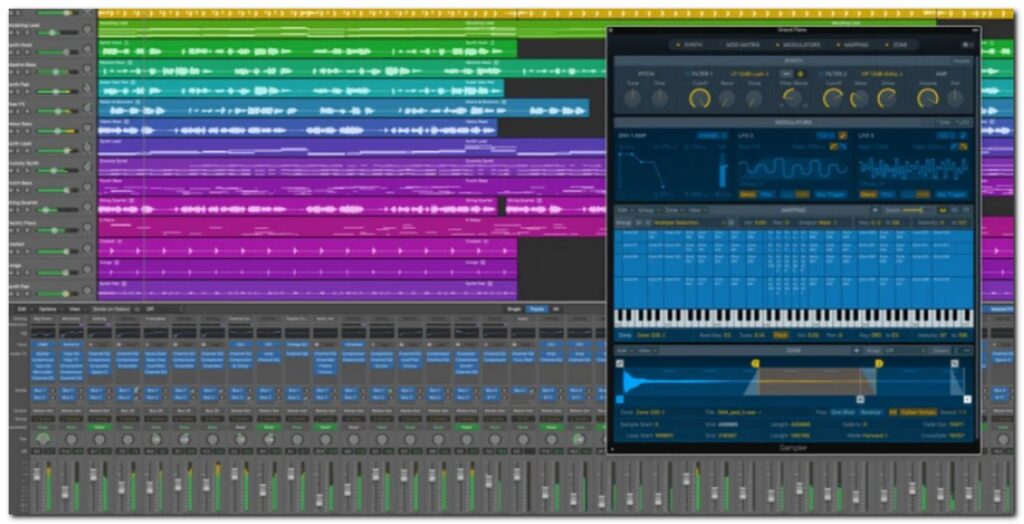Click the All mixer view button
1024x524 pixels.
pyautogui.click(x=555, y=309)
